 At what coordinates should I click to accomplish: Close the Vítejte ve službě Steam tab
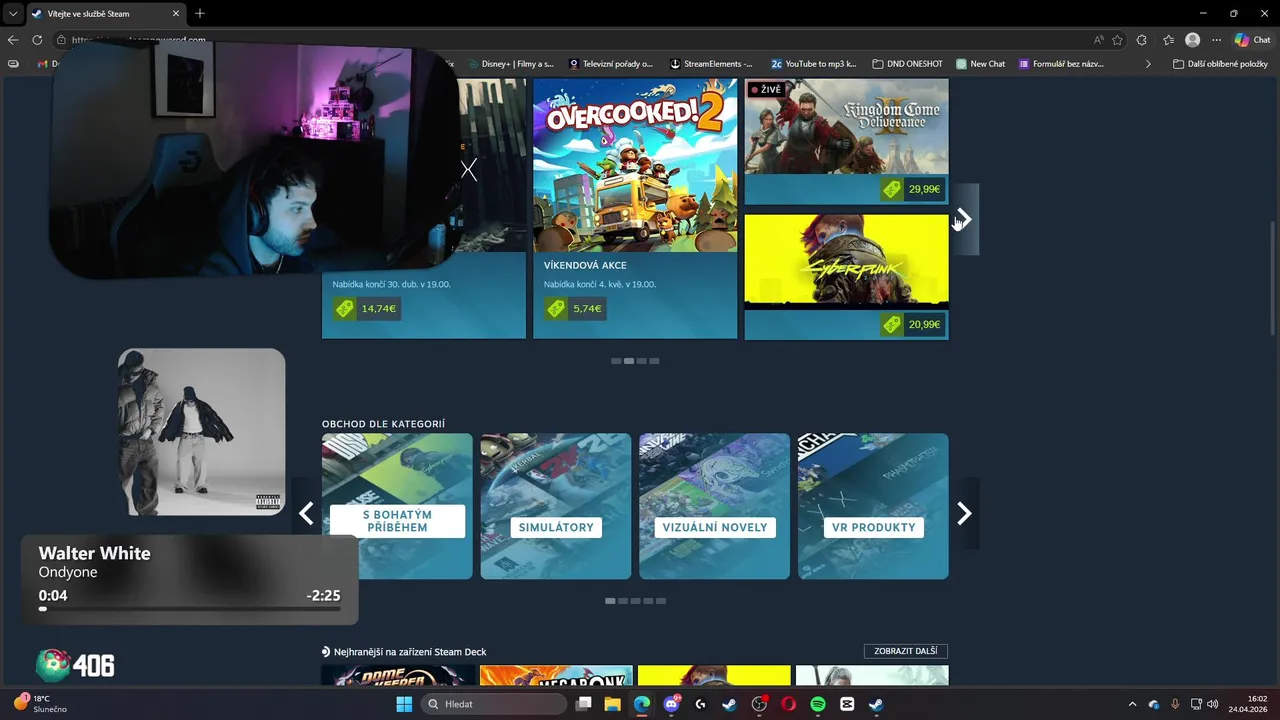[x=176, y=14]
